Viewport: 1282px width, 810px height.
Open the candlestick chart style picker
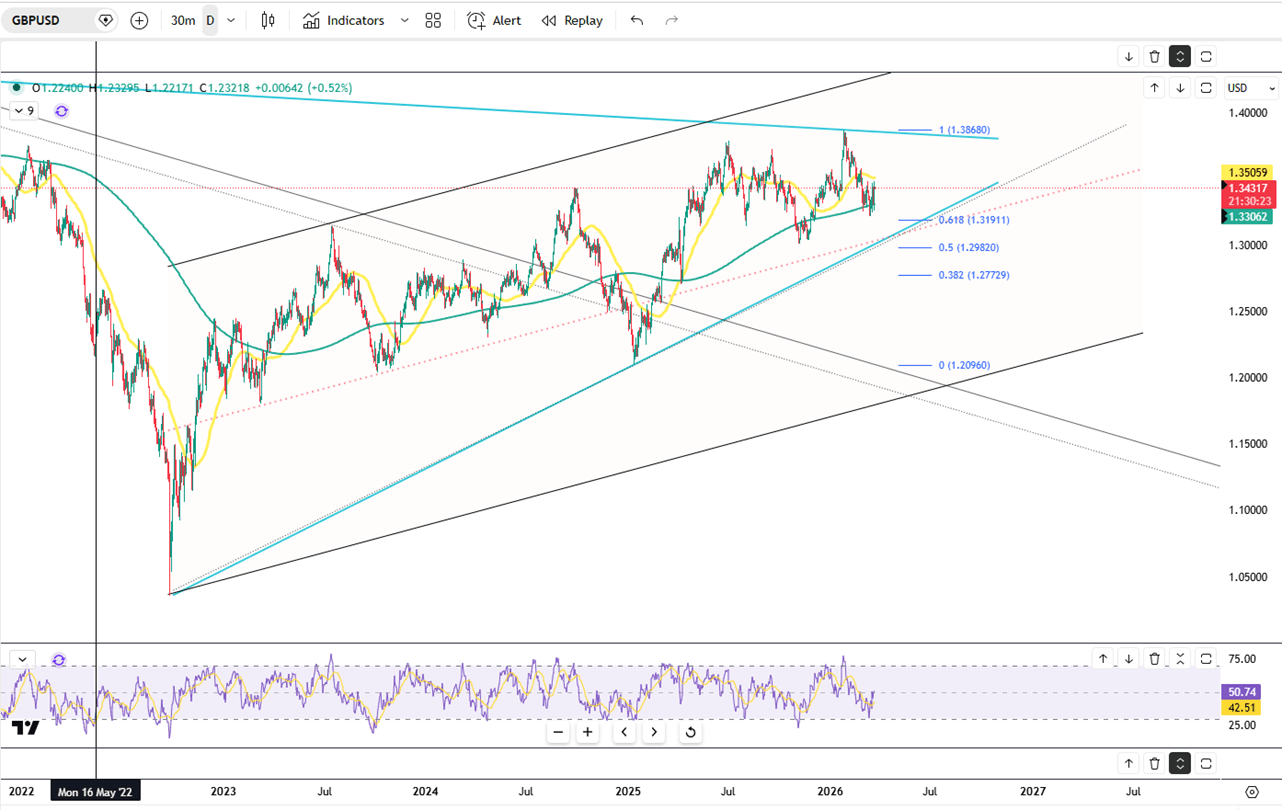[268, 20]
